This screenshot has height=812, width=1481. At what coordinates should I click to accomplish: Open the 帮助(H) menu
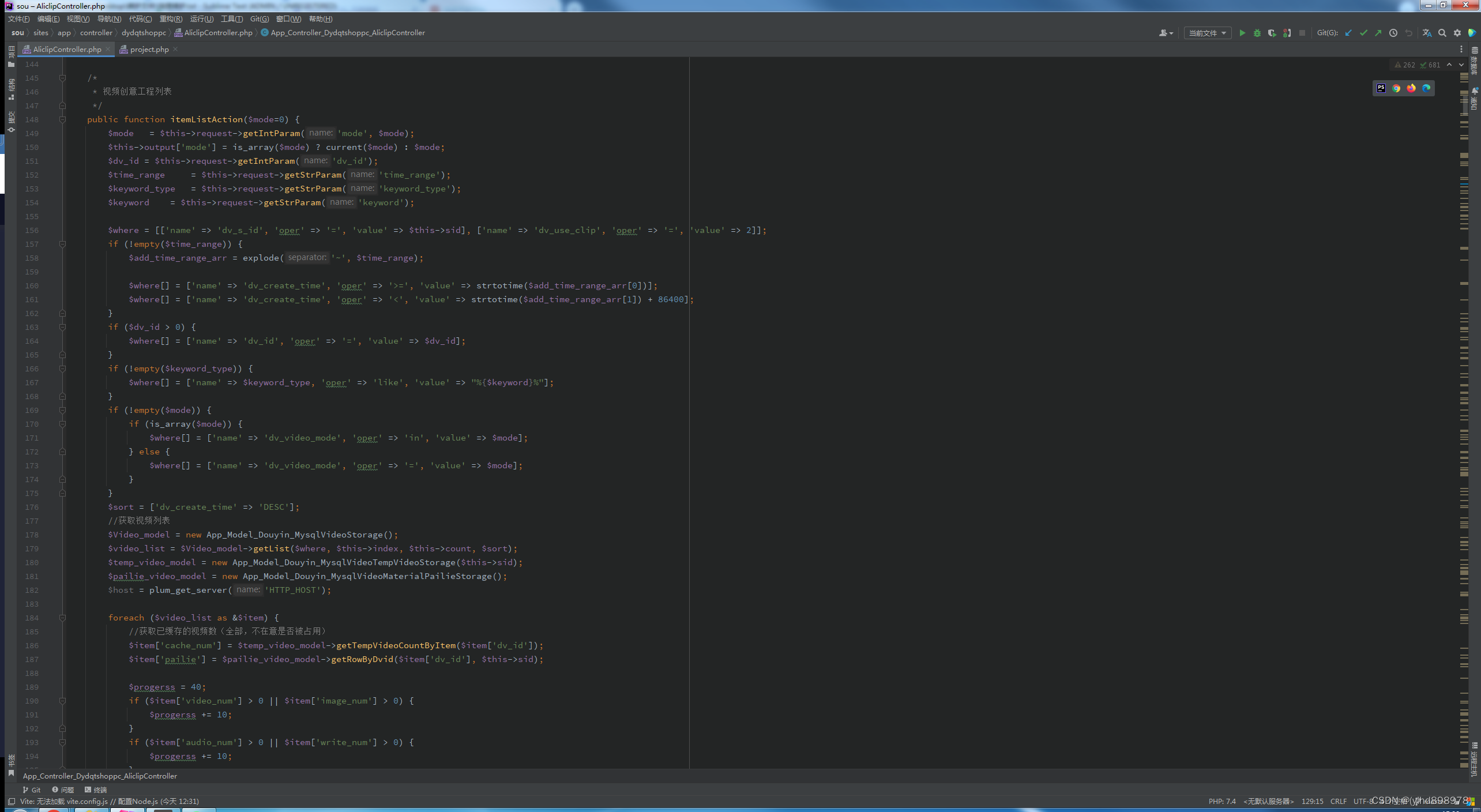[321, 19]
